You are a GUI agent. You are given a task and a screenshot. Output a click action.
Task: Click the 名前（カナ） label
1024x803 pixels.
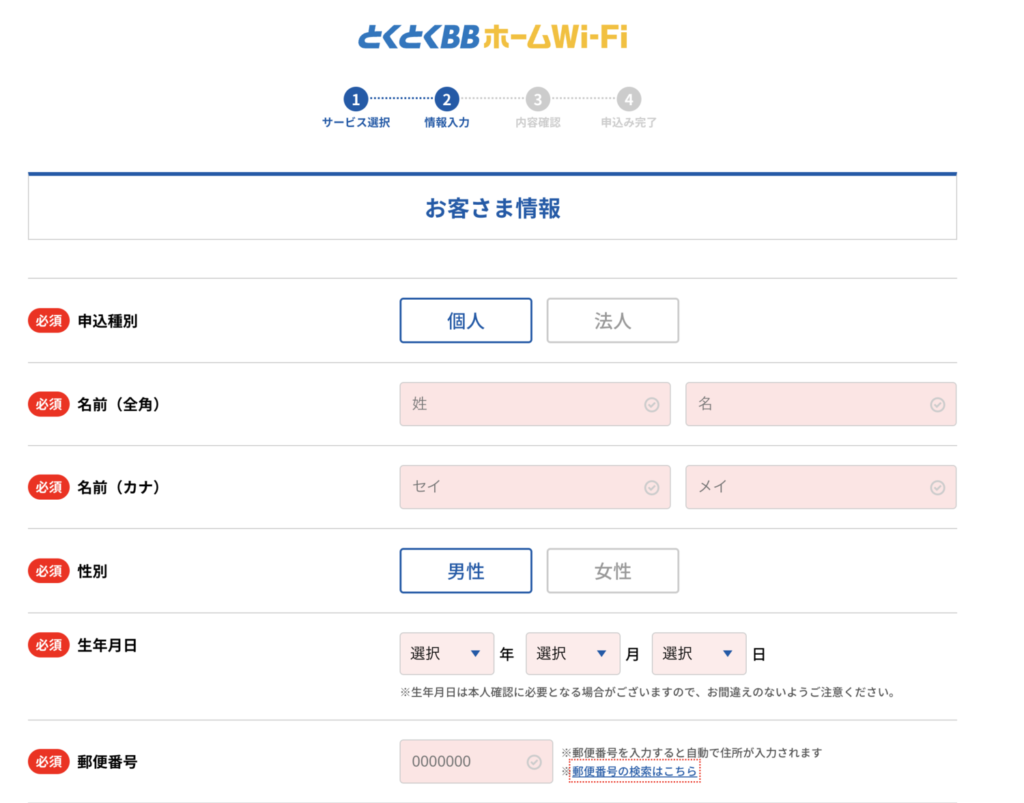119,488
